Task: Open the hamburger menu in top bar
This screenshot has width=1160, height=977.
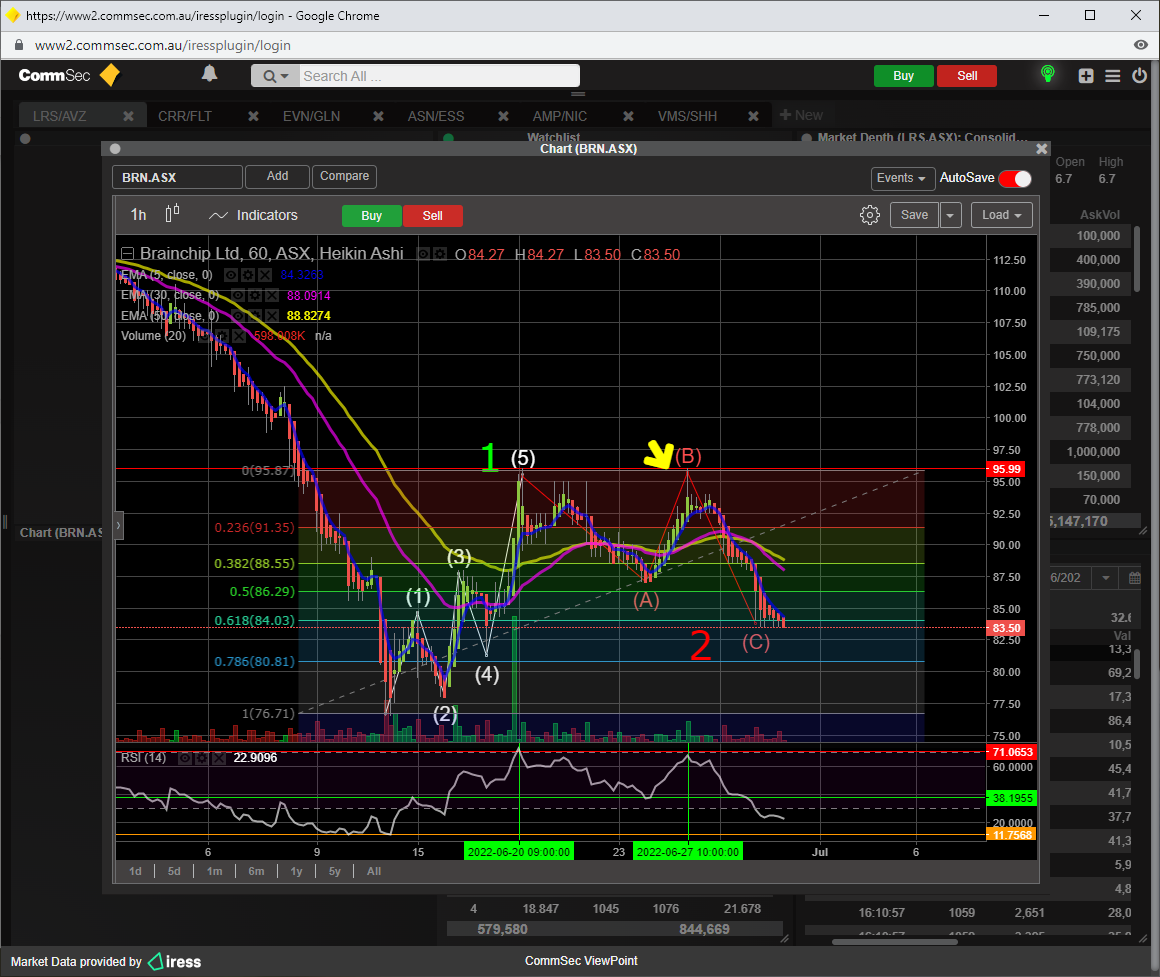Action: click(x=1112, y=76)
